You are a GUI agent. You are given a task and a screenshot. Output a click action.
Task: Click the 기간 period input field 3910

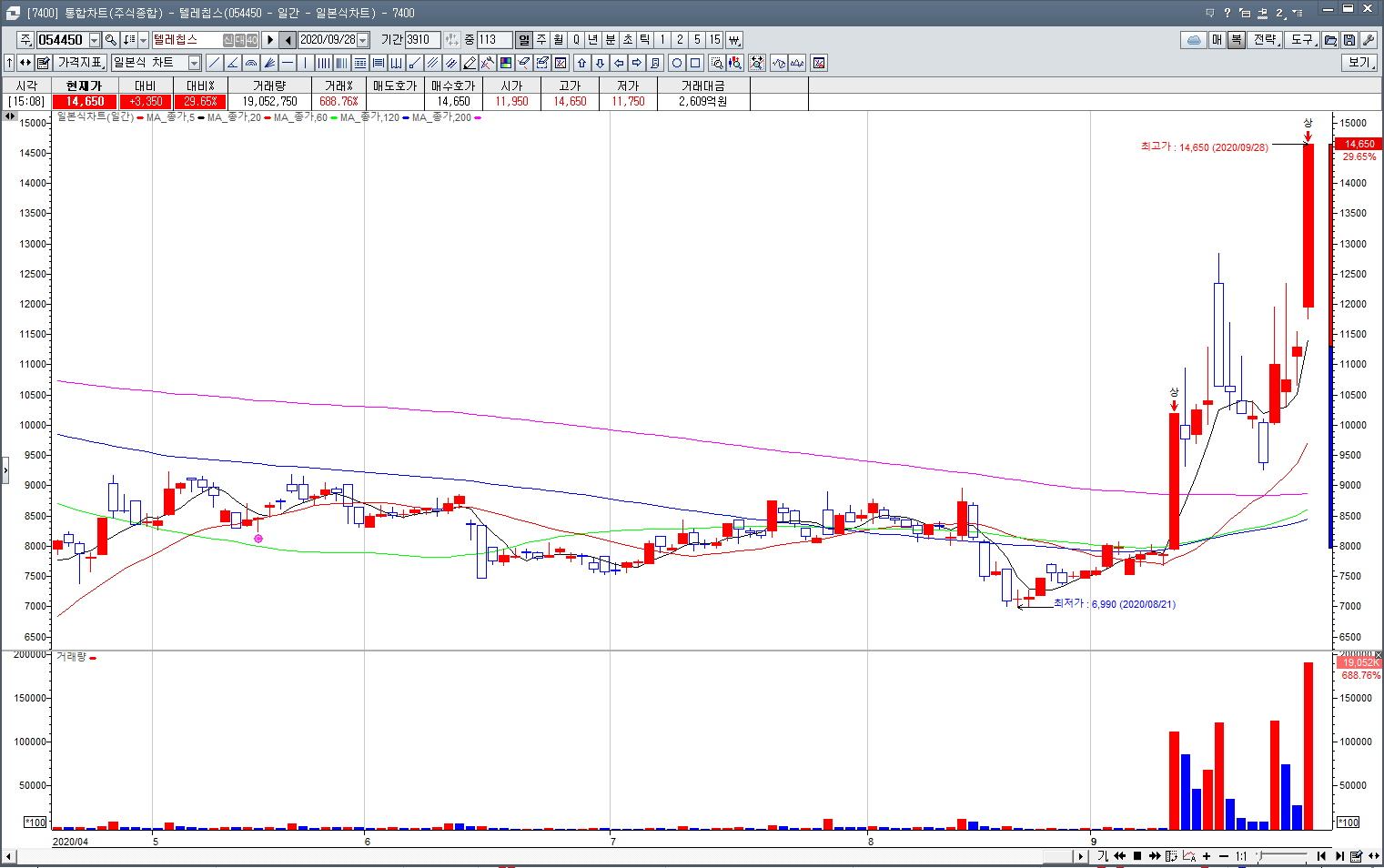pos(422,40)
